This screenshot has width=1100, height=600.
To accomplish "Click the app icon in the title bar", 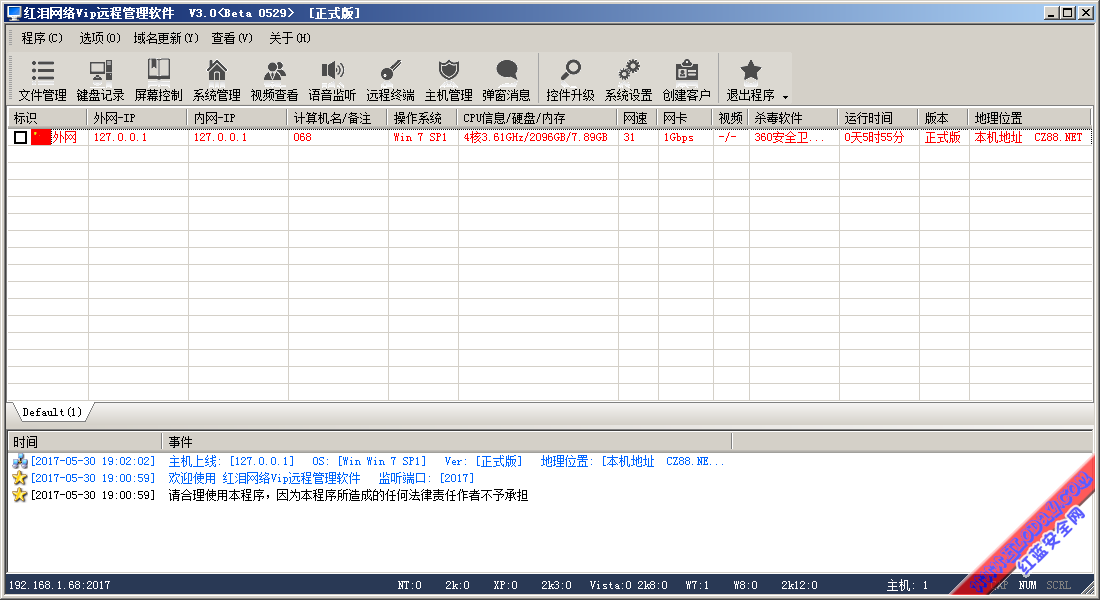I will click(x=14, y=13).
